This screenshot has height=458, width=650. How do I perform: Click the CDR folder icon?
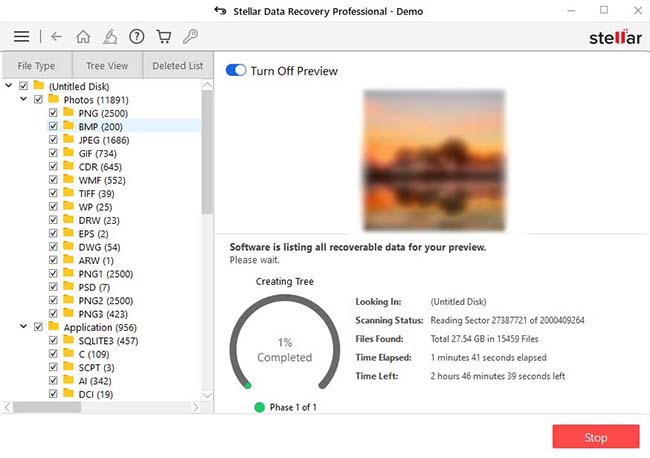(x=68, y=166)
